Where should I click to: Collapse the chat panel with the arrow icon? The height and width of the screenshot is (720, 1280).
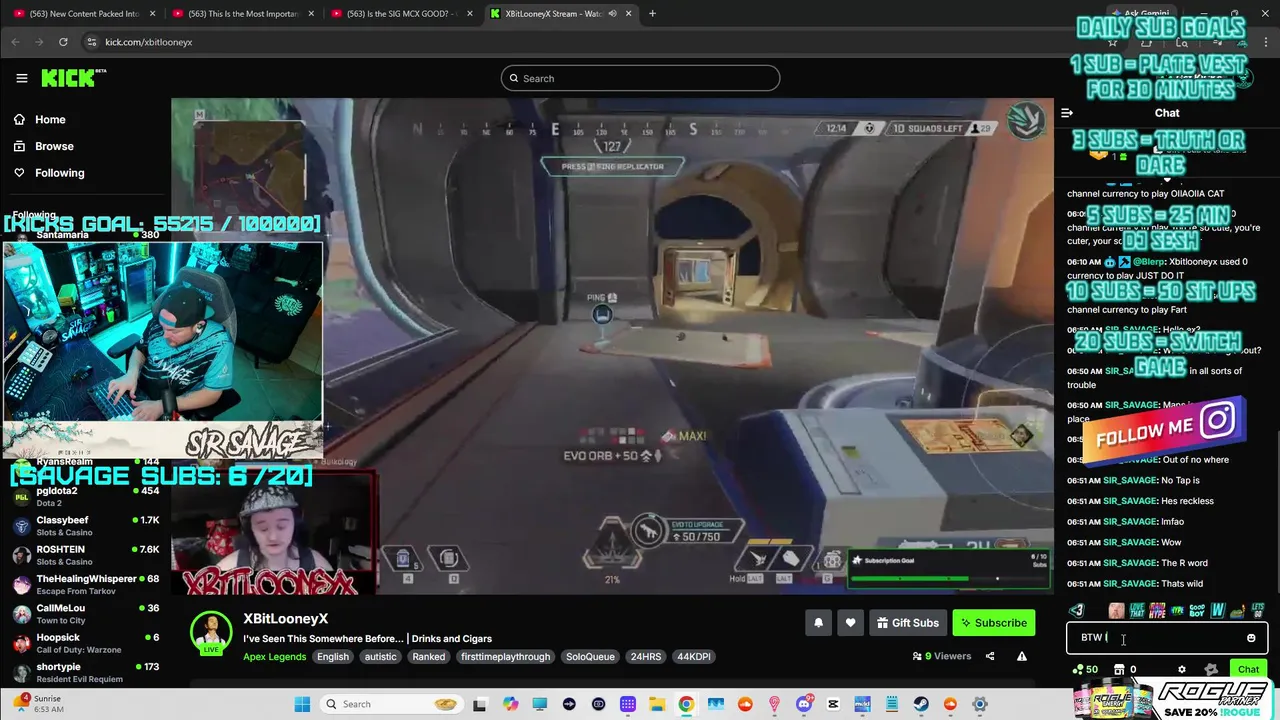point(1067,113)
